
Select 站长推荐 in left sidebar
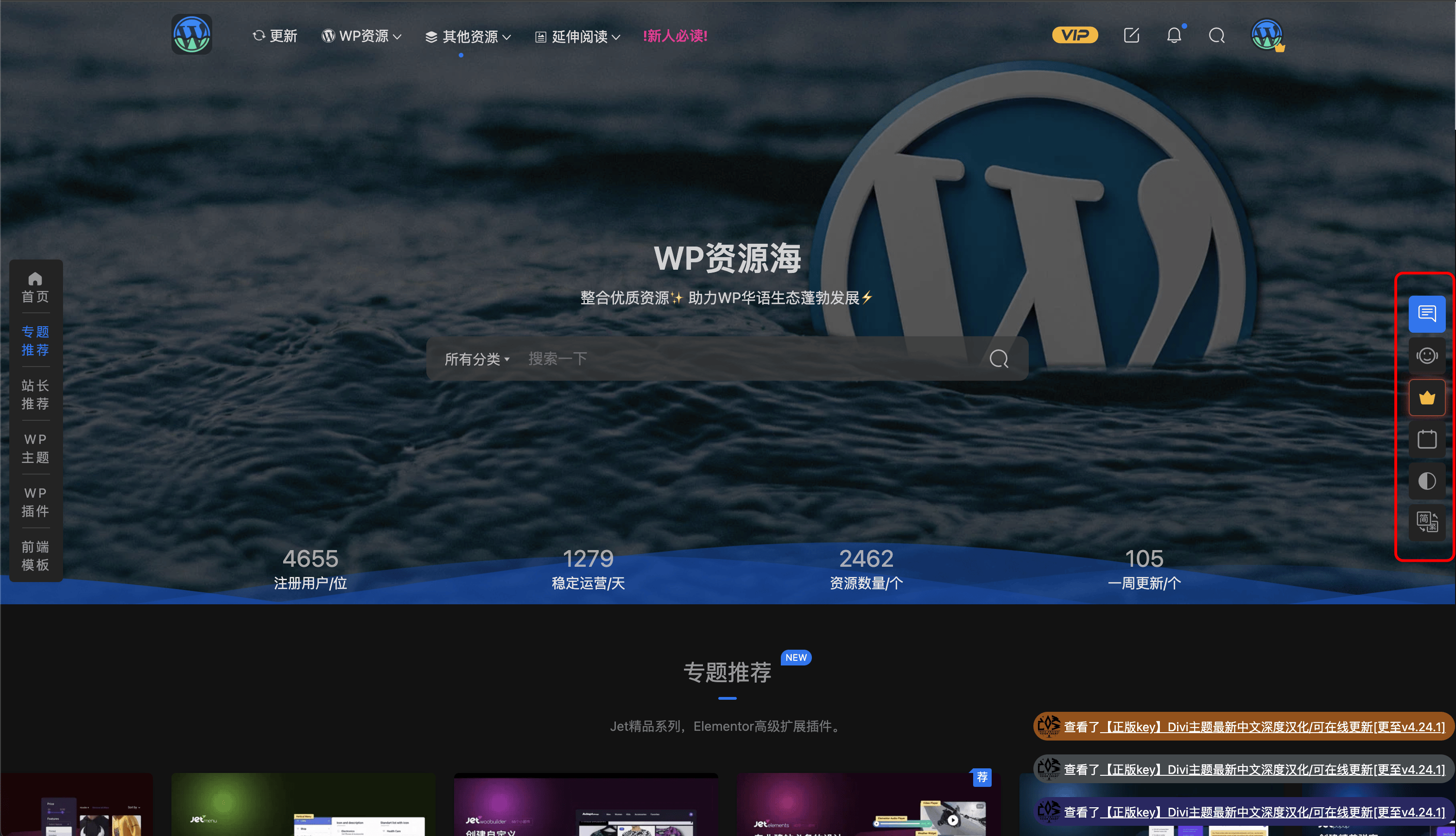coord(35,394)
